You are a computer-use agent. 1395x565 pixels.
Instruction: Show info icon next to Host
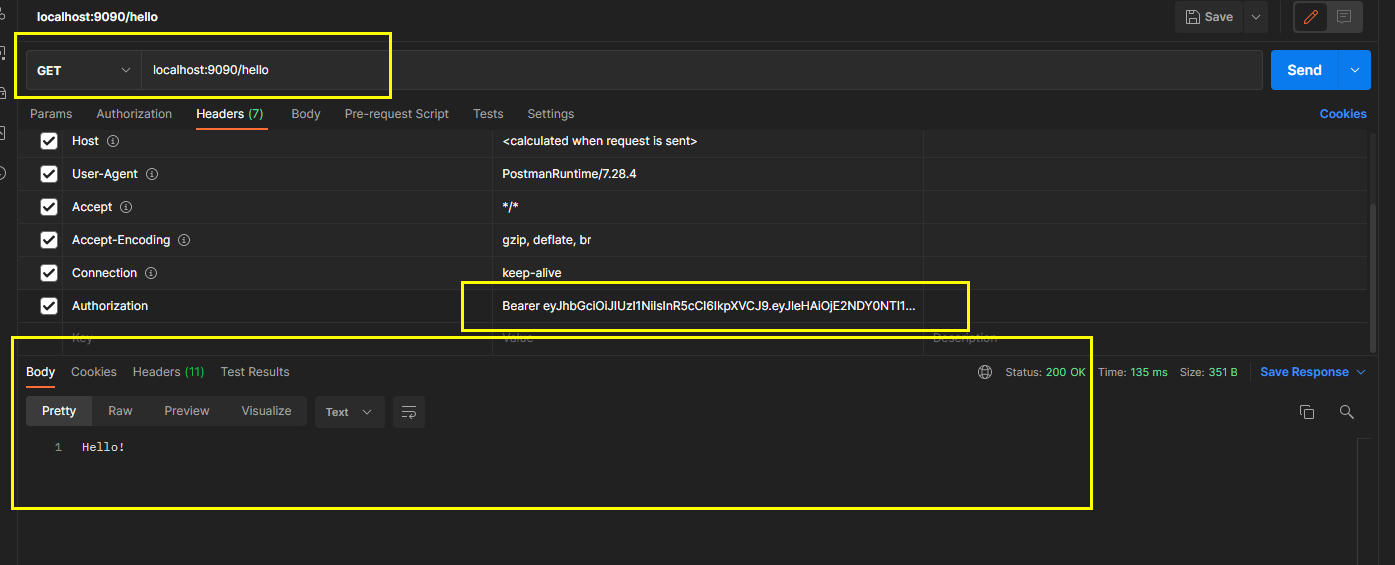pos(113,141)
